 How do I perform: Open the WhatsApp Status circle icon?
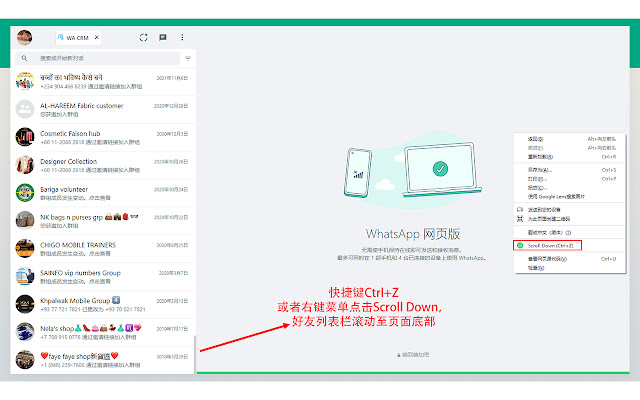click(143, 38)
